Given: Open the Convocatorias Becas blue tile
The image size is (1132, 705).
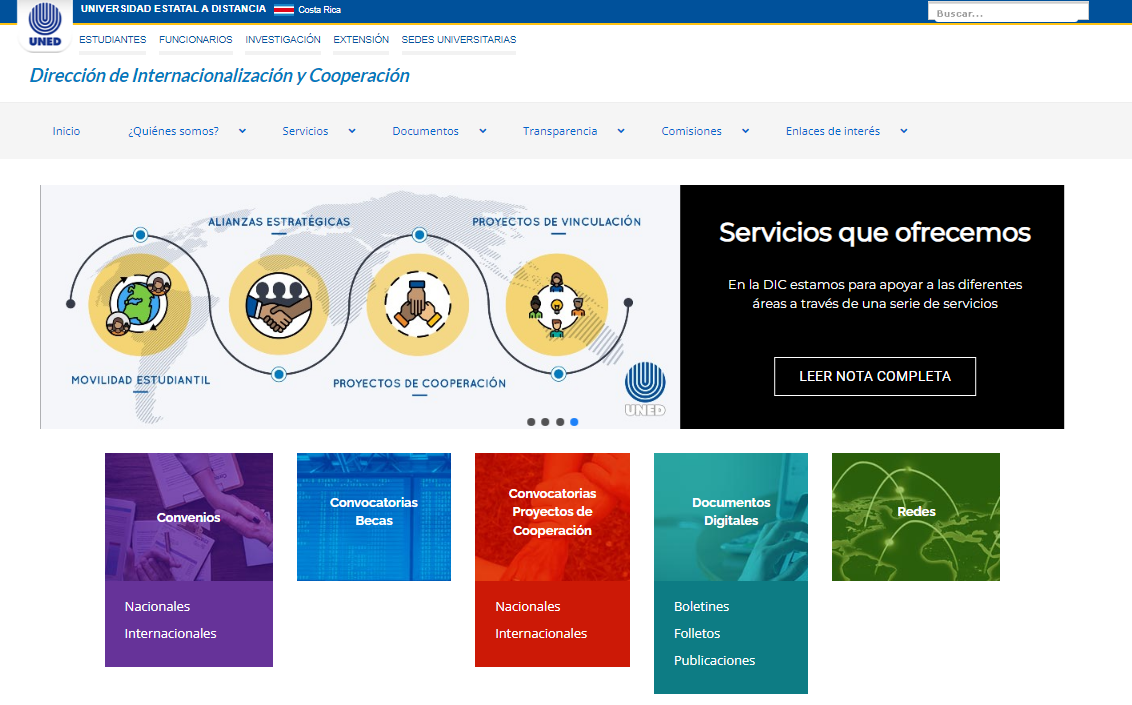Looking at the screenshot, I should tap(373, 516).
